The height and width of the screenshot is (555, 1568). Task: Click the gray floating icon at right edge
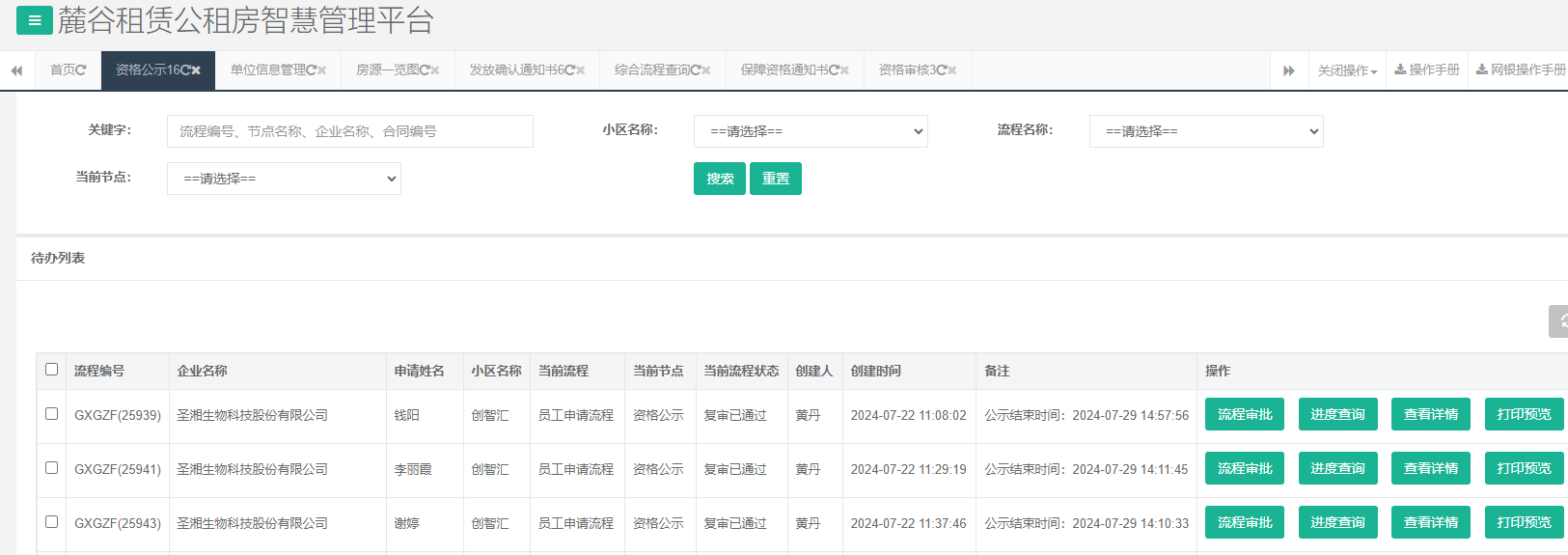1558,321
